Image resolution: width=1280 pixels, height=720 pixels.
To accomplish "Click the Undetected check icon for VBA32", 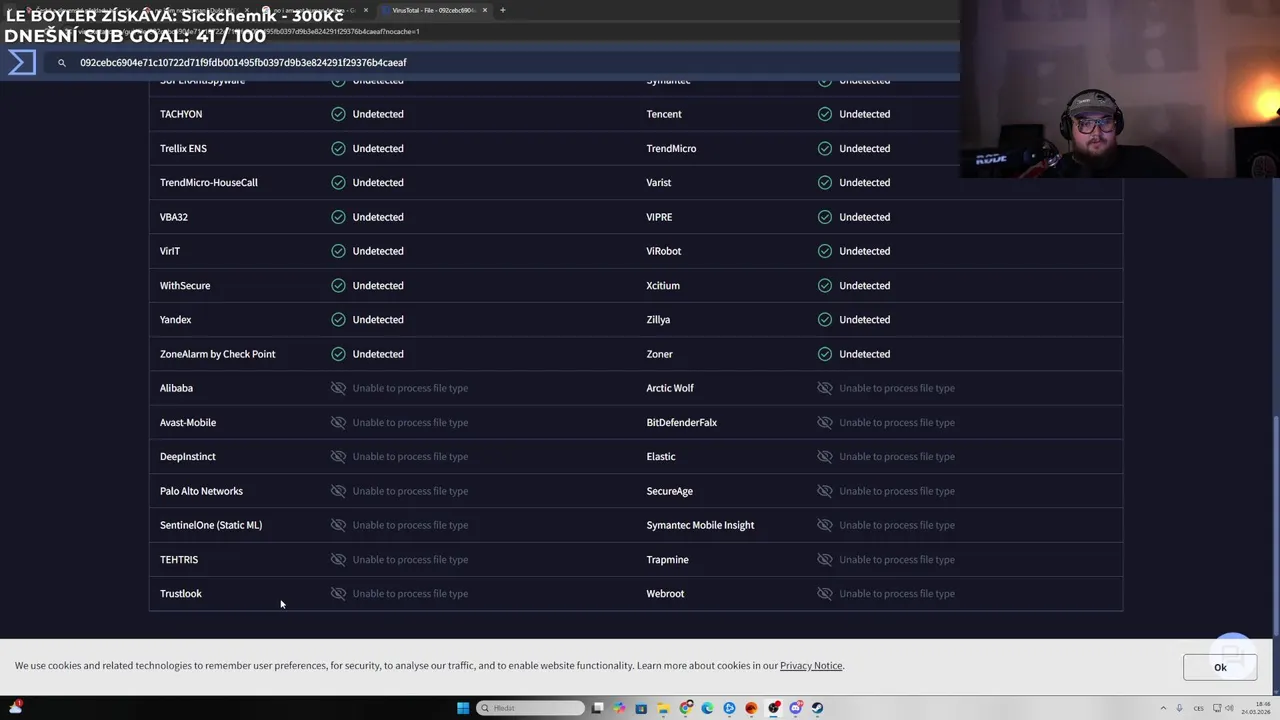I will coord(338,217).
